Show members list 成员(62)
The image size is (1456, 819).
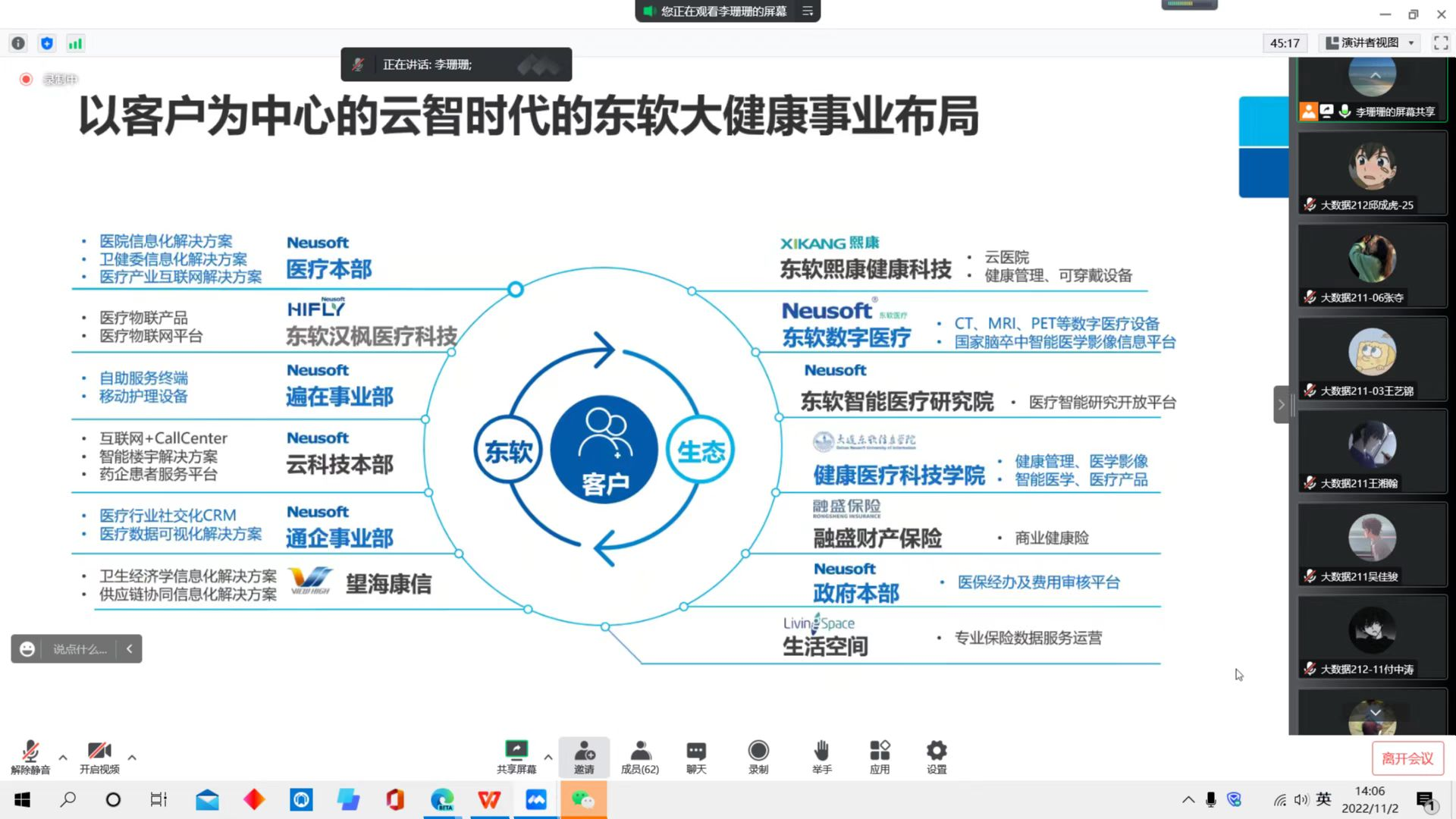click(640, 757)
